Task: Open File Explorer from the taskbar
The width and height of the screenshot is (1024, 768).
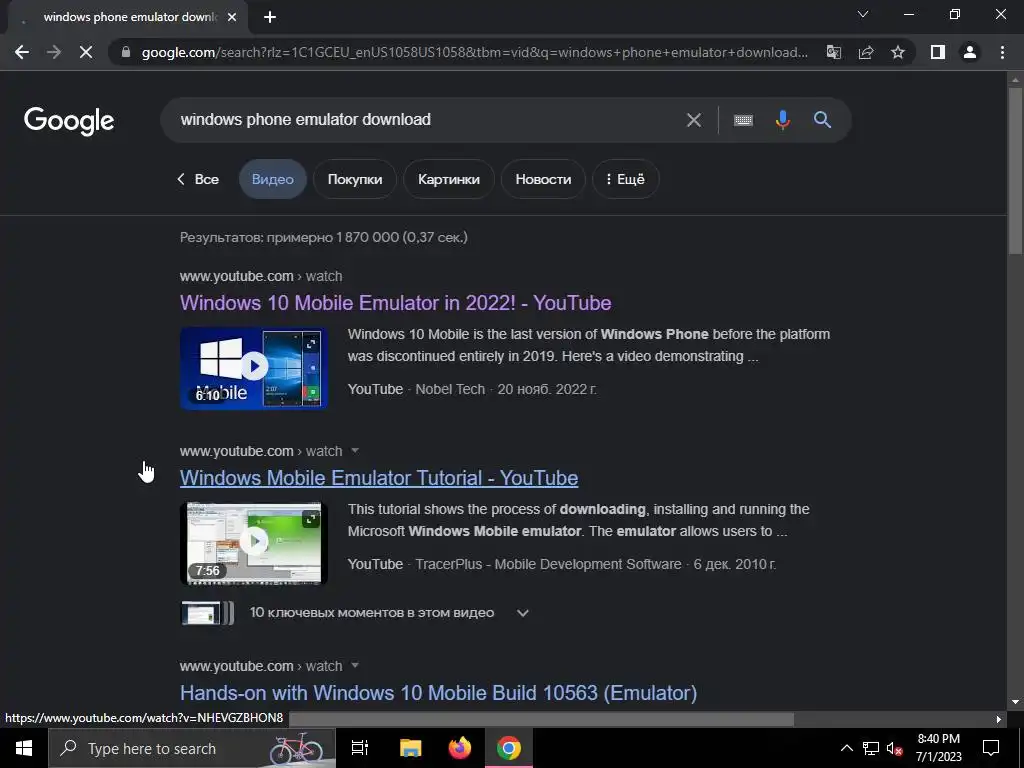Action: pos(411,748)
